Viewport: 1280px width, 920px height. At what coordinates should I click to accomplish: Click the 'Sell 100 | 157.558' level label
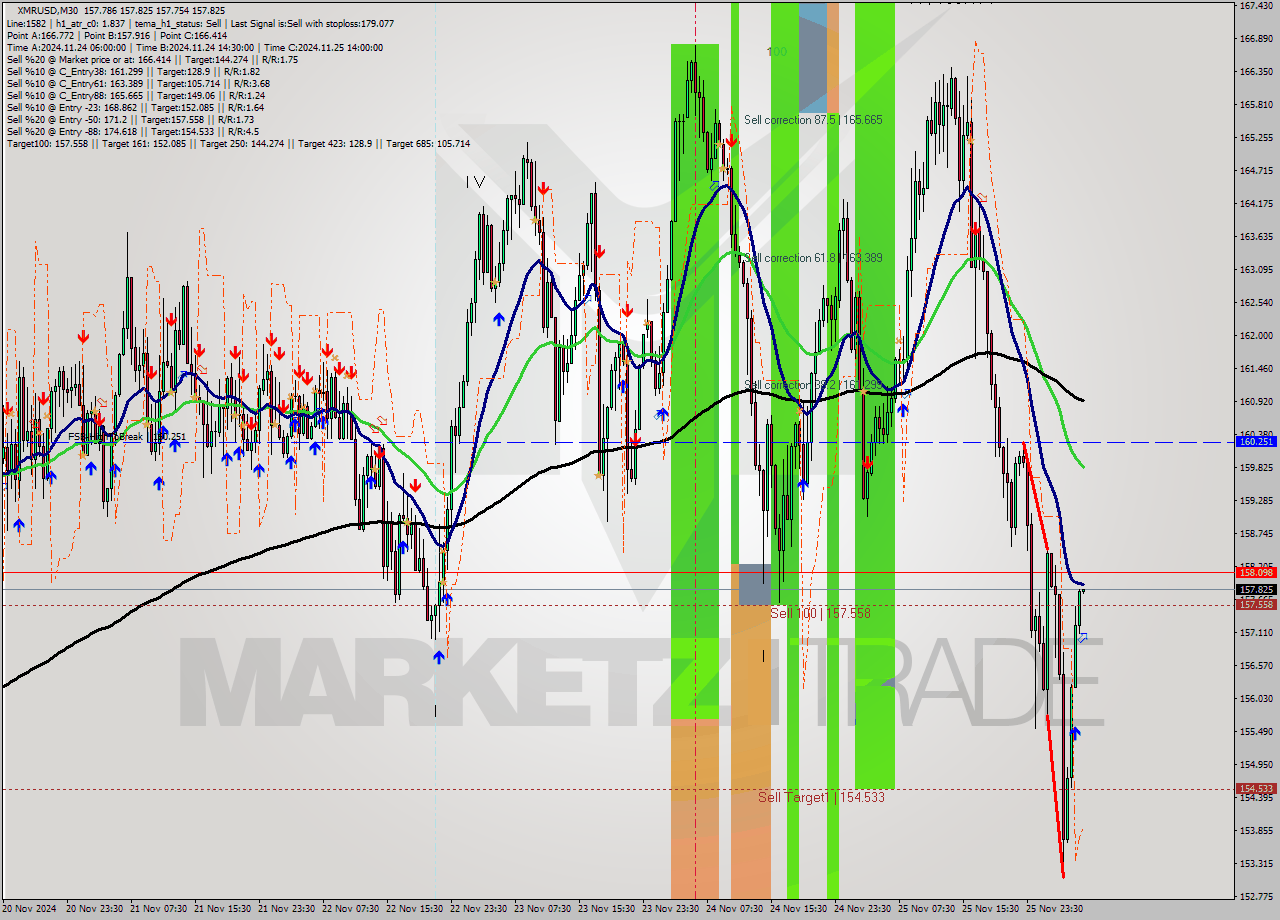(820, 613)
